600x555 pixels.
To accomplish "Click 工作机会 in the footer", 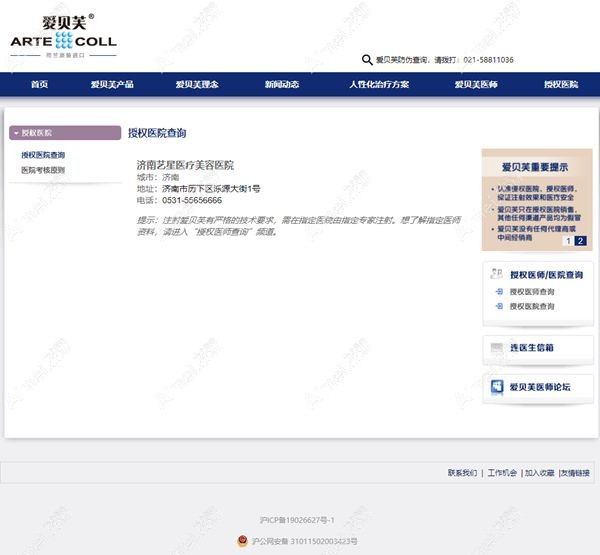I will 502,473.
